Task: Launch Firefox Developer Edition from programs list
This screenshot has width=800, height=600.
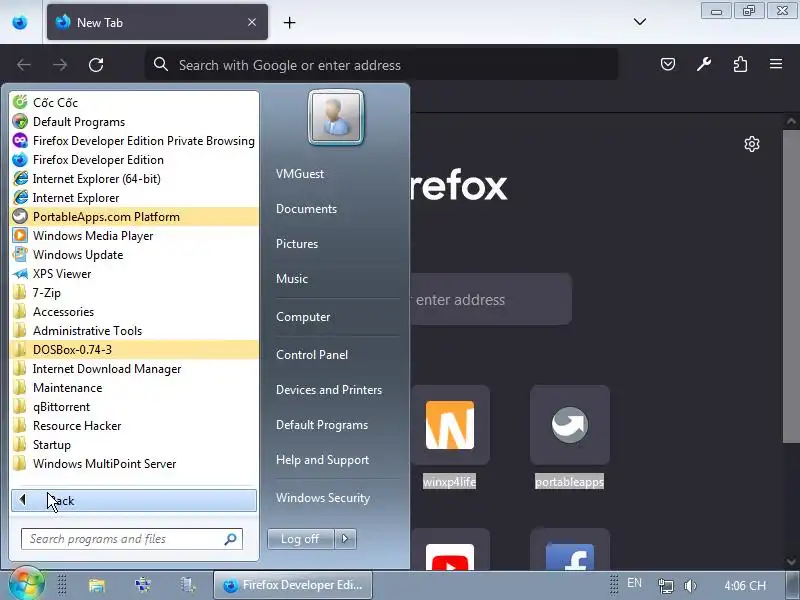Action: [134, 160]
